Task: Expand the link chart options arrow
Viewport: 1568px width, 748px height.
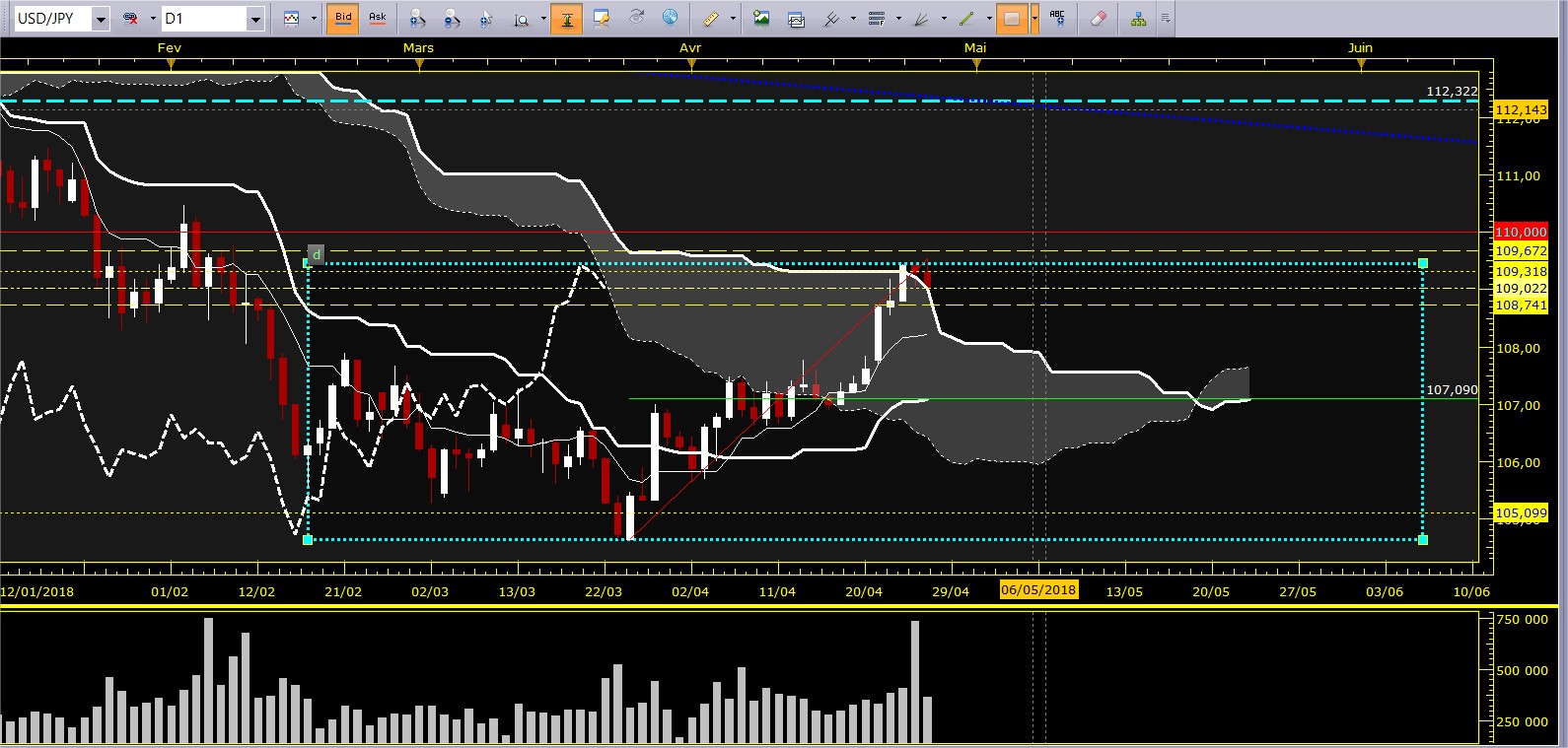Action: point(153,19)
